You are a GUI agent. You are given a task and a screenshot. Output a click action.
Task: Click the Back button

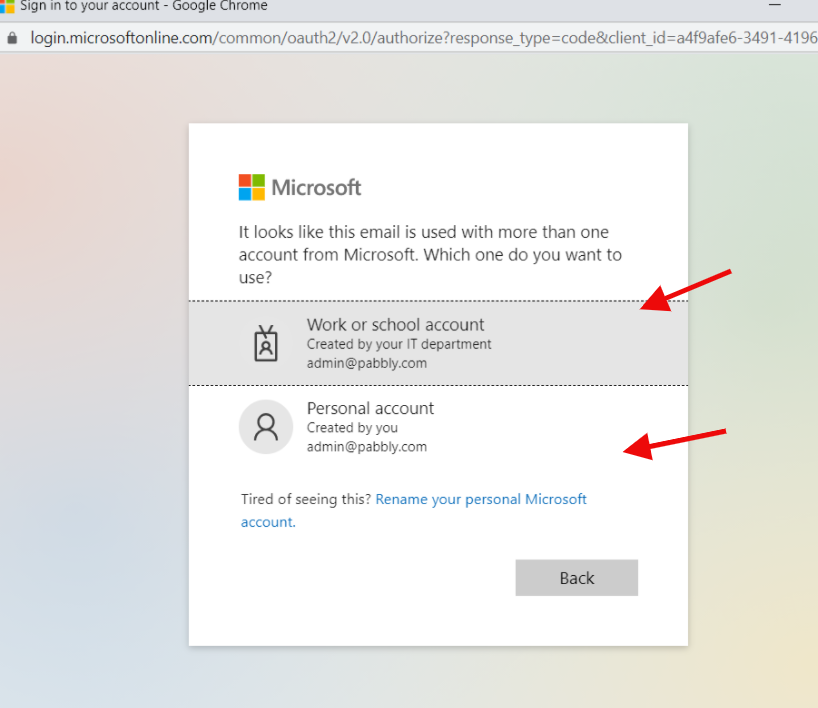[x=576, y=578]
